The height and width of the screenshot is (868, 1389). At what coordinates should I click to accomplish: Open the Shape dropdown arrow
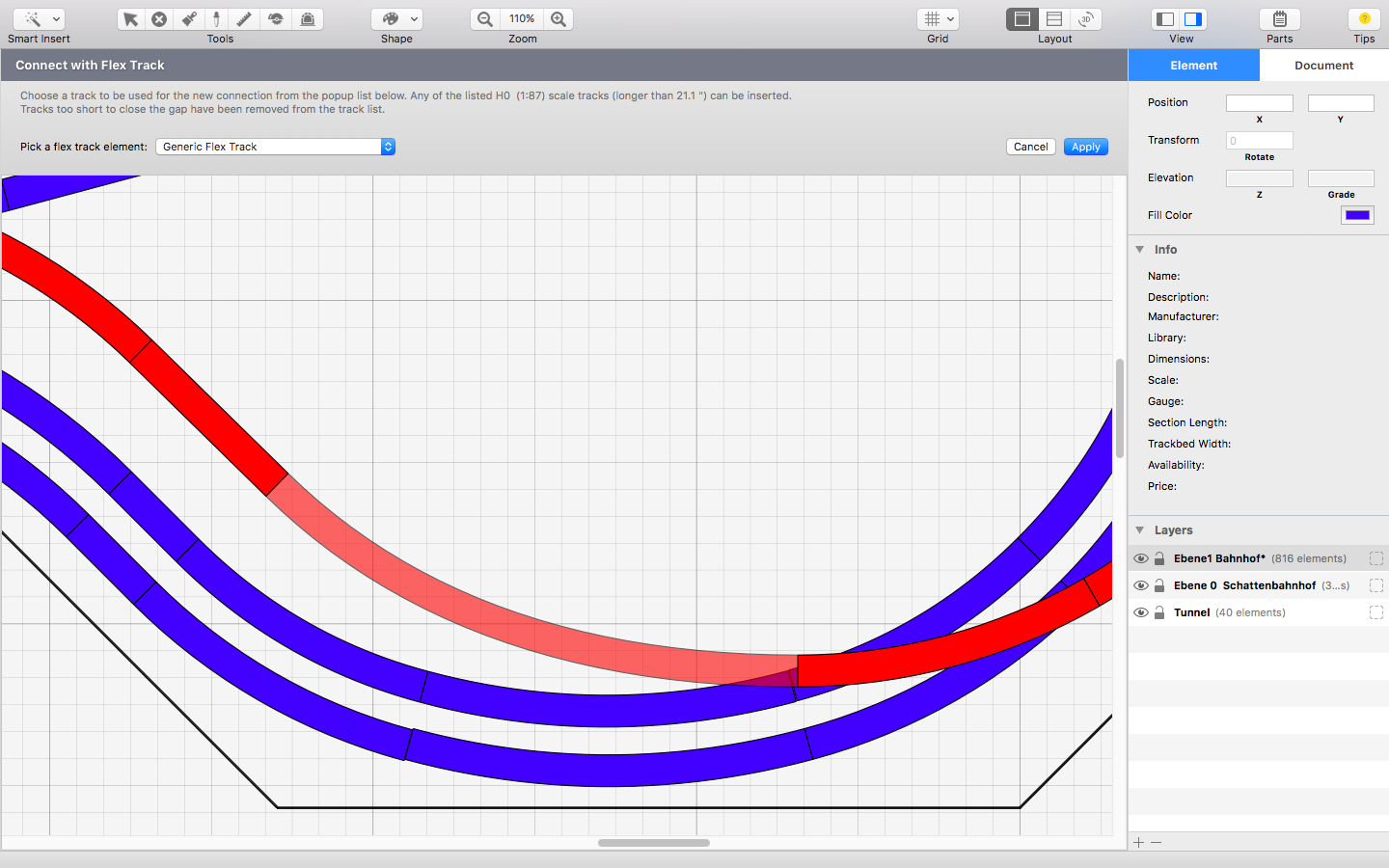coord(414,19)
